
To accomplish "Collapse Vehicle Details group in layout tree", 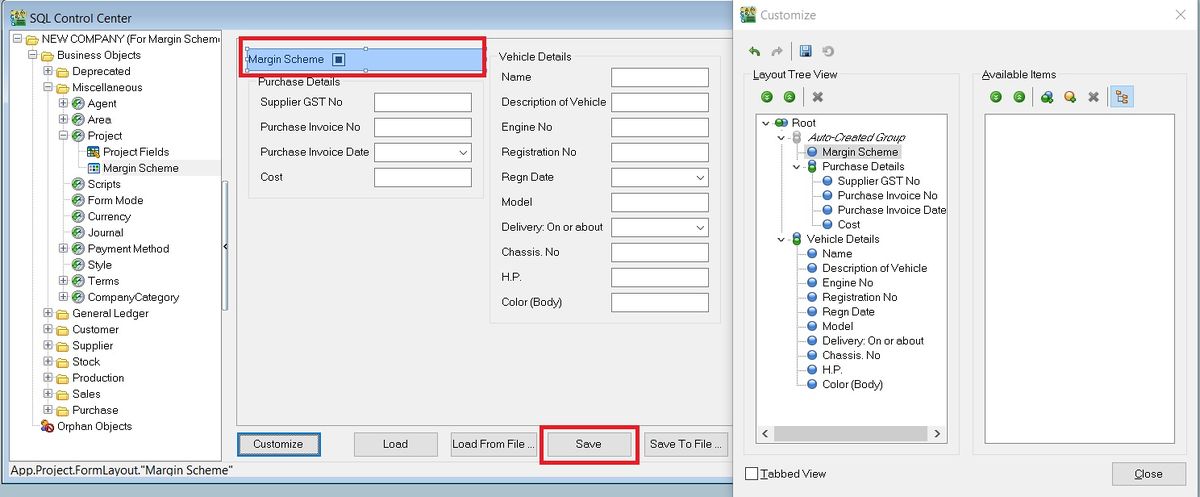I will 781,239.
